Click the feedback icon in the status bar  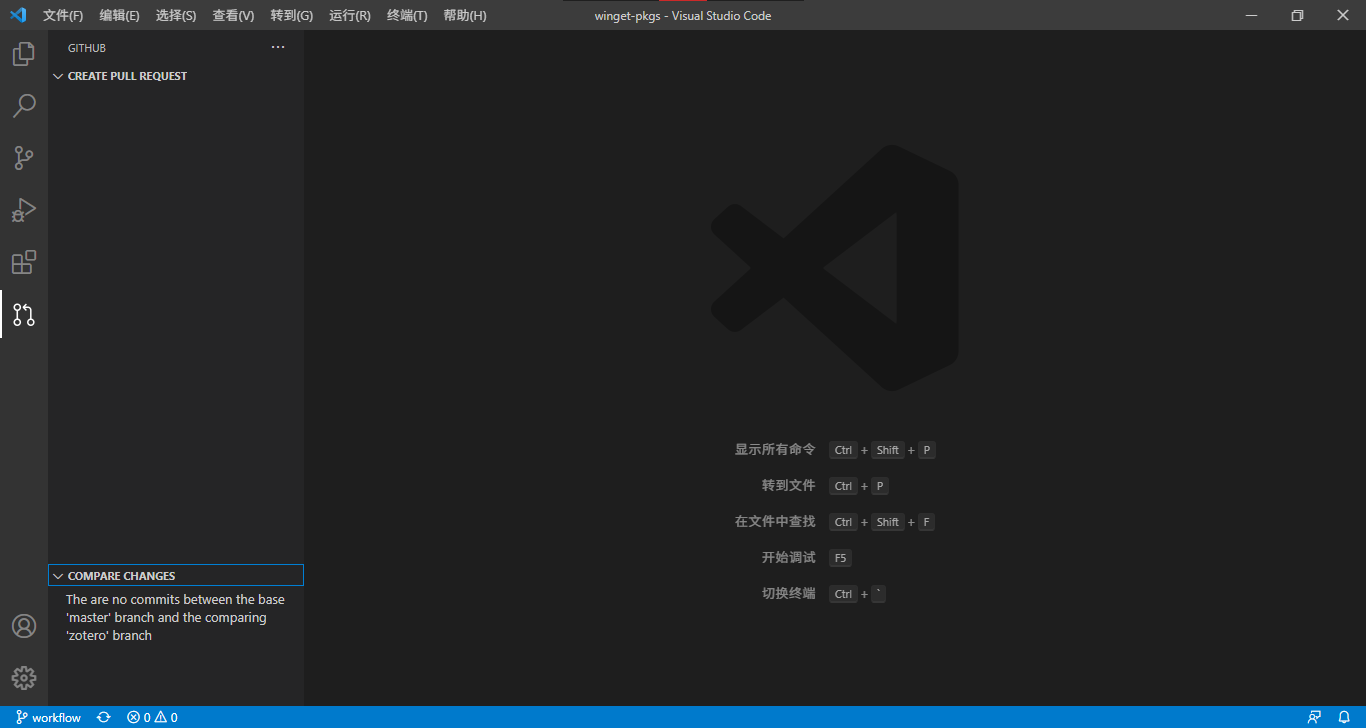(x=1314, y=716)
